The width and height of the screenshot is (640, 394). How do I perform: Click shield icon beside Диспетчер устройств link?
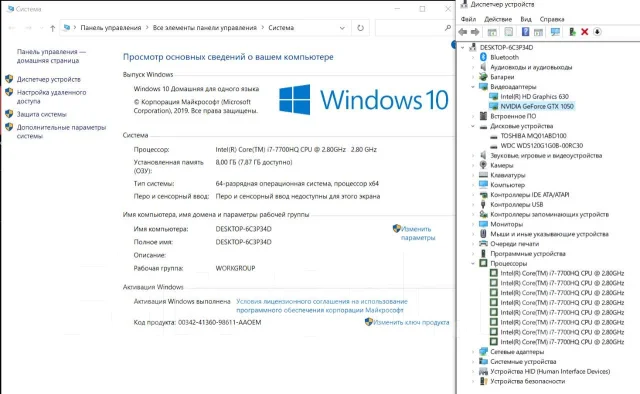[9, 79]
